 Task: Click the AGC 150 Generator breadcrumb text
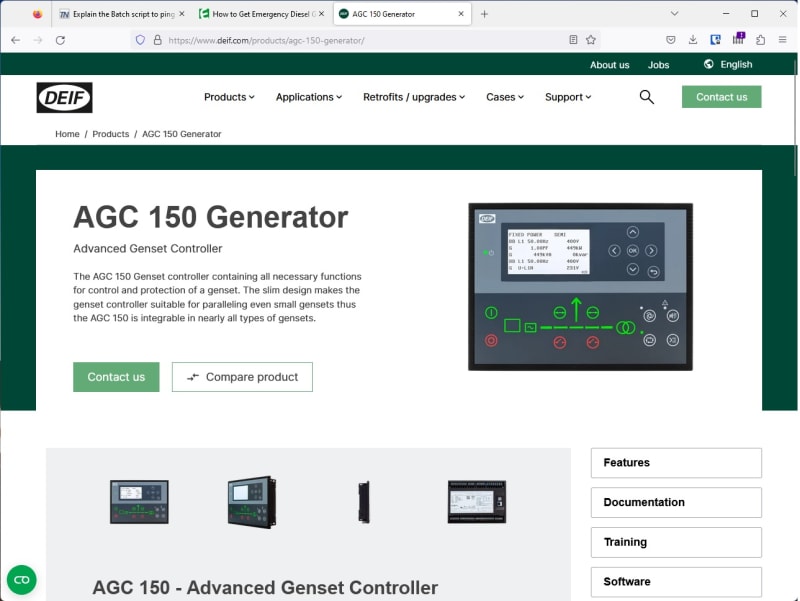(182, 134)
